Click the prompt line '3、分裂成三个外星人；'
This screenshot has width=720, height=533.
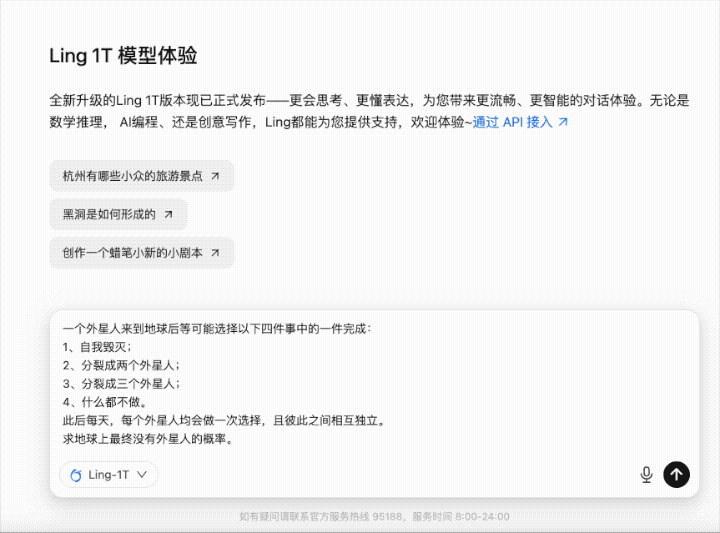[x=121, y=384]
